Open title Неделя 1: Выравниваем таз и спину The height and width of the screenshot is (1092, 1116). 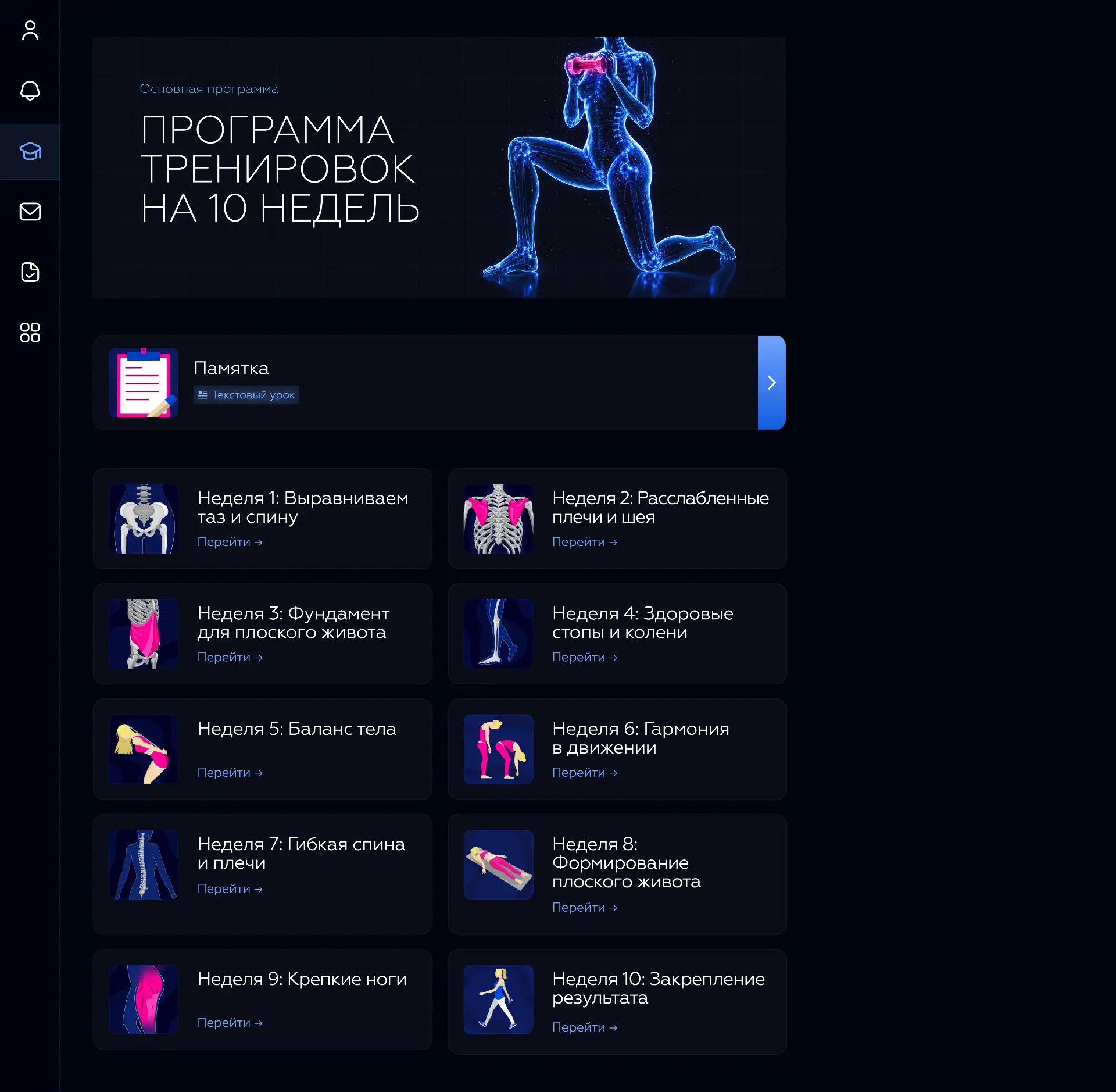coord(303,508)
